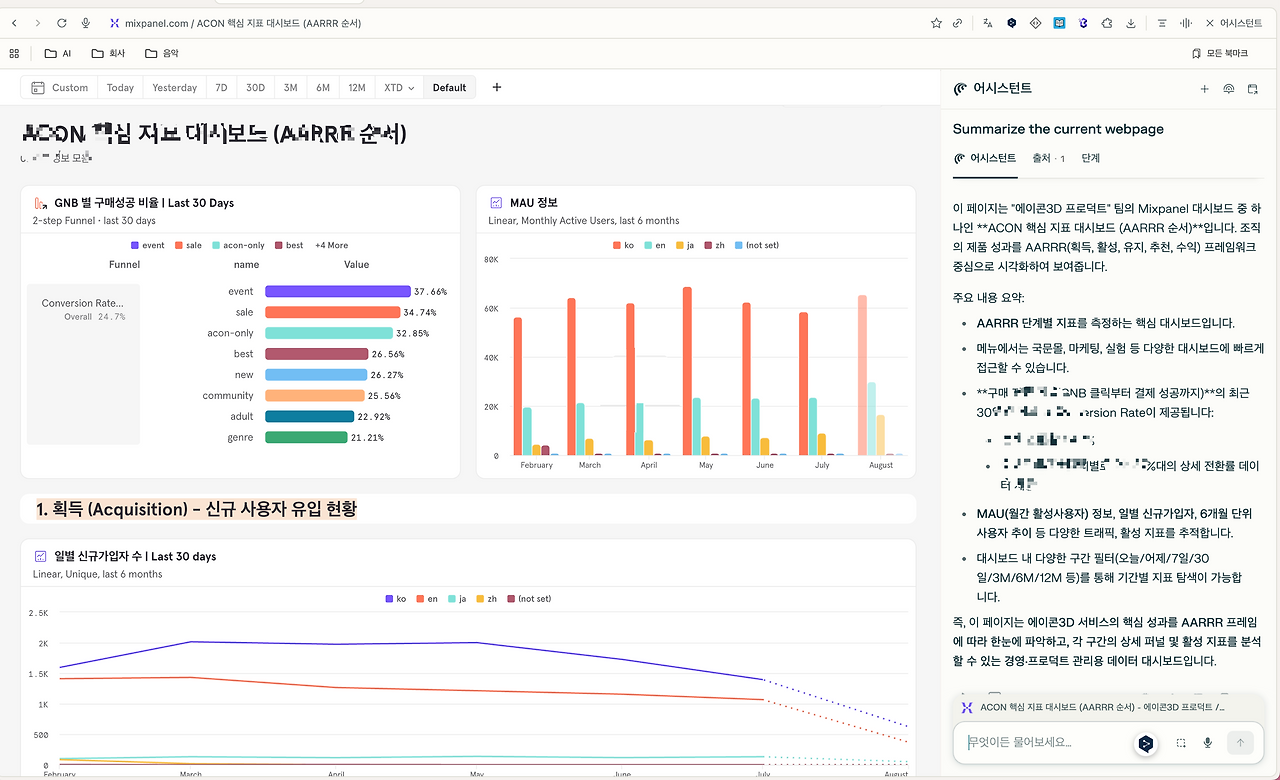Viewport: 1280px width, 780px height.
Task: Add a dashboard filter with plus button
Action: (x=497, y=88)
